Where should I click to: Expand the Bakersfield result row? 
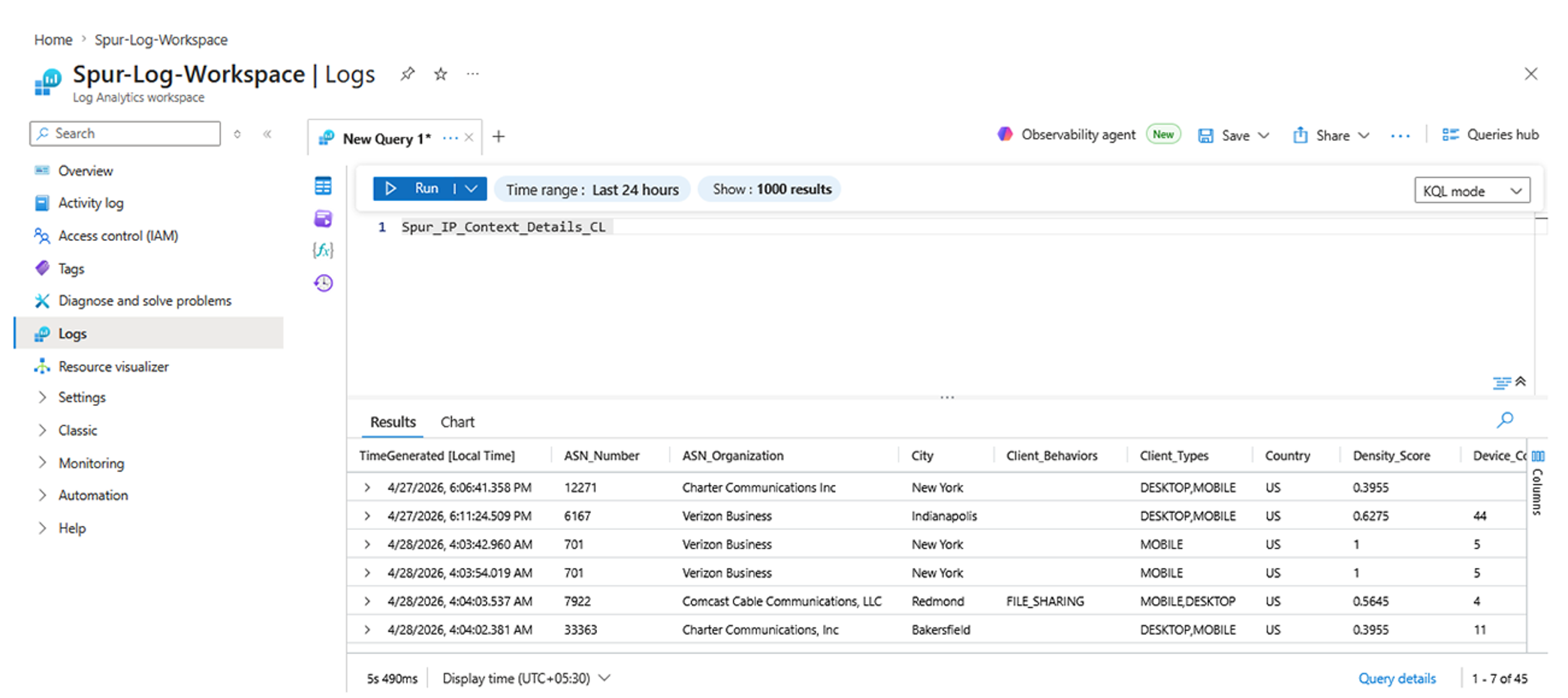point(367,630)
